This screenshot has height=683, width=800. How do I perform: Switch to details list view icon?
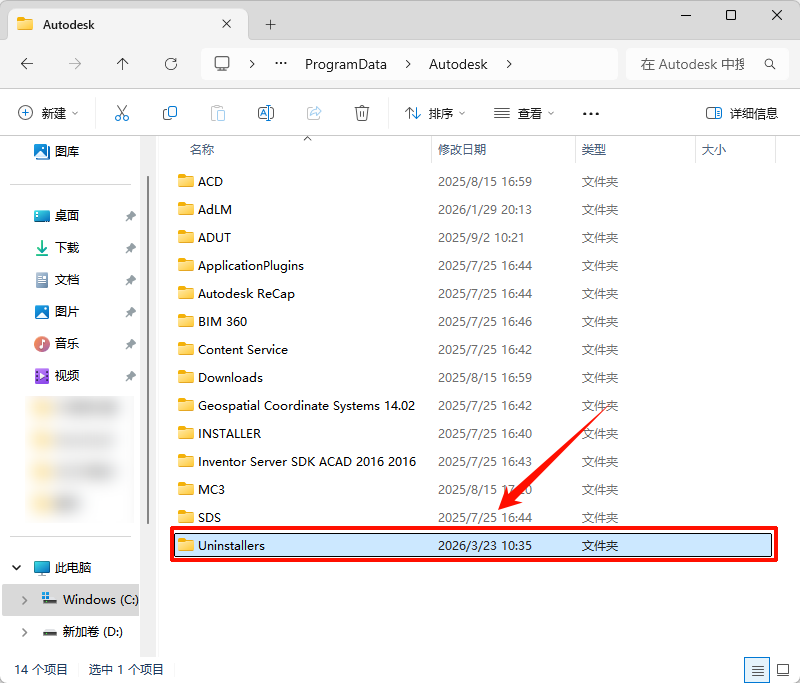tap(758, 669)
